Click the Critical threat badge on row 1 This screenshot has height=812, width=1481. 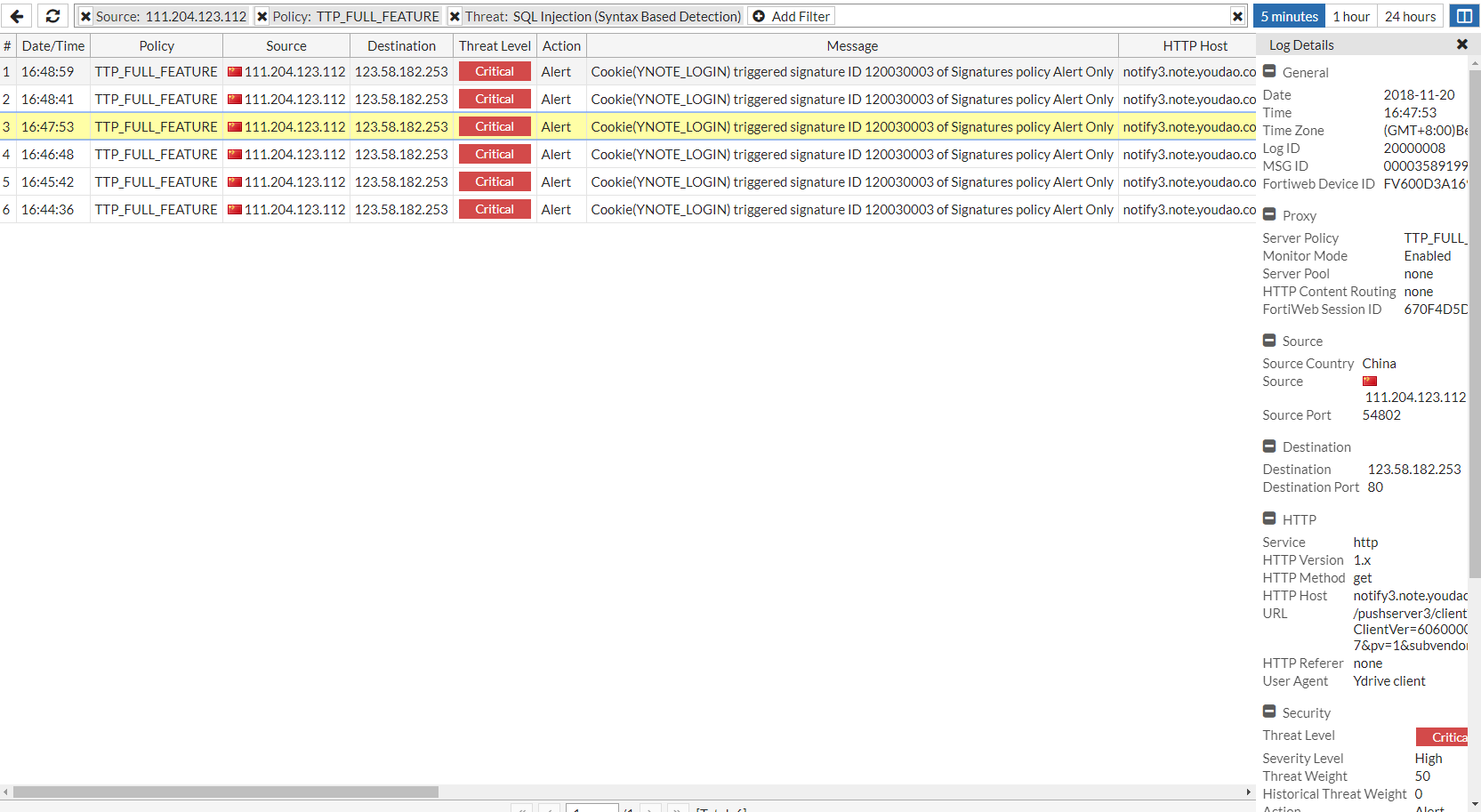click(x=495, y=71)
